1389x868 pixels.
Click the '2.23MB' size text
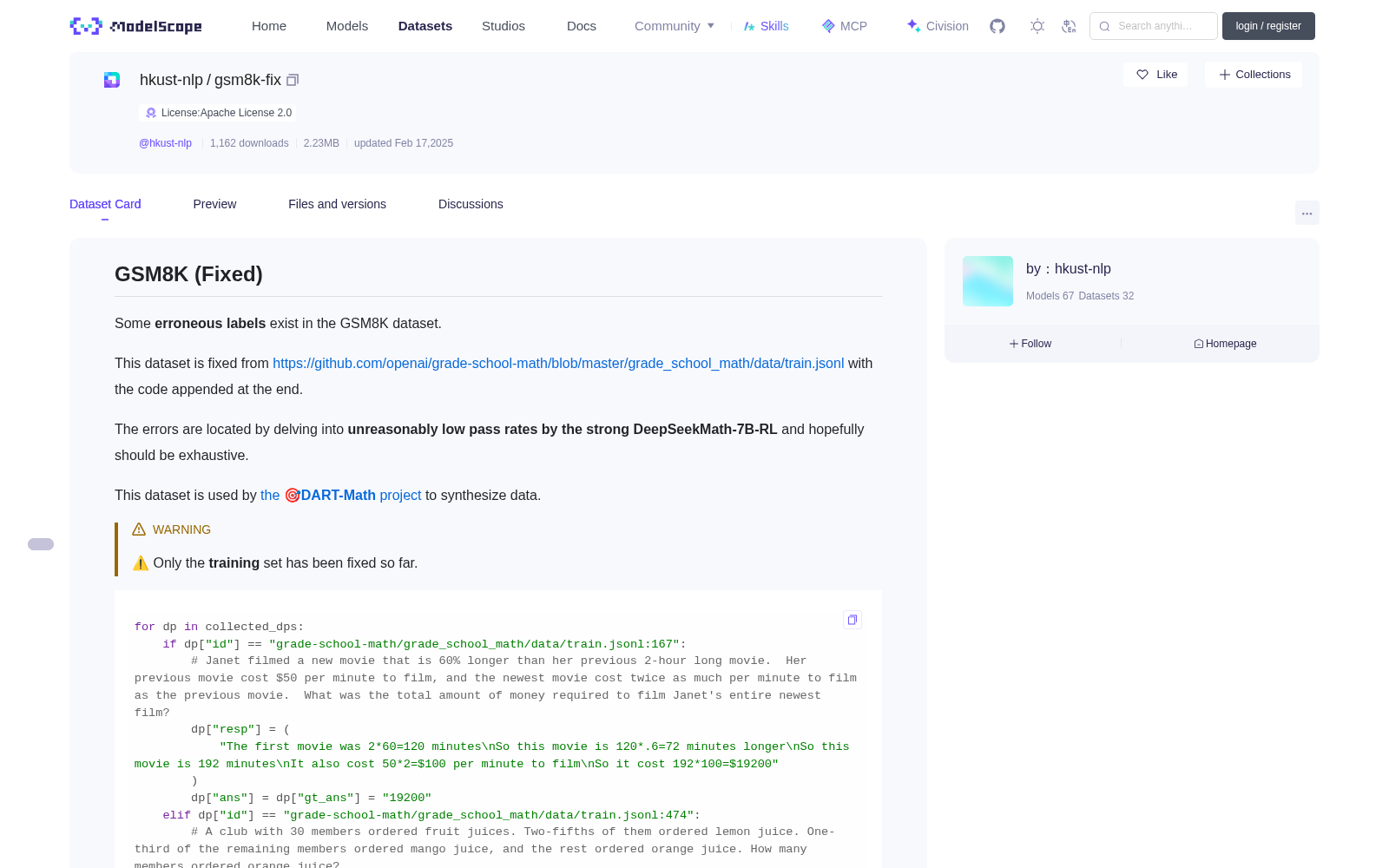click(x=321, y=143)
